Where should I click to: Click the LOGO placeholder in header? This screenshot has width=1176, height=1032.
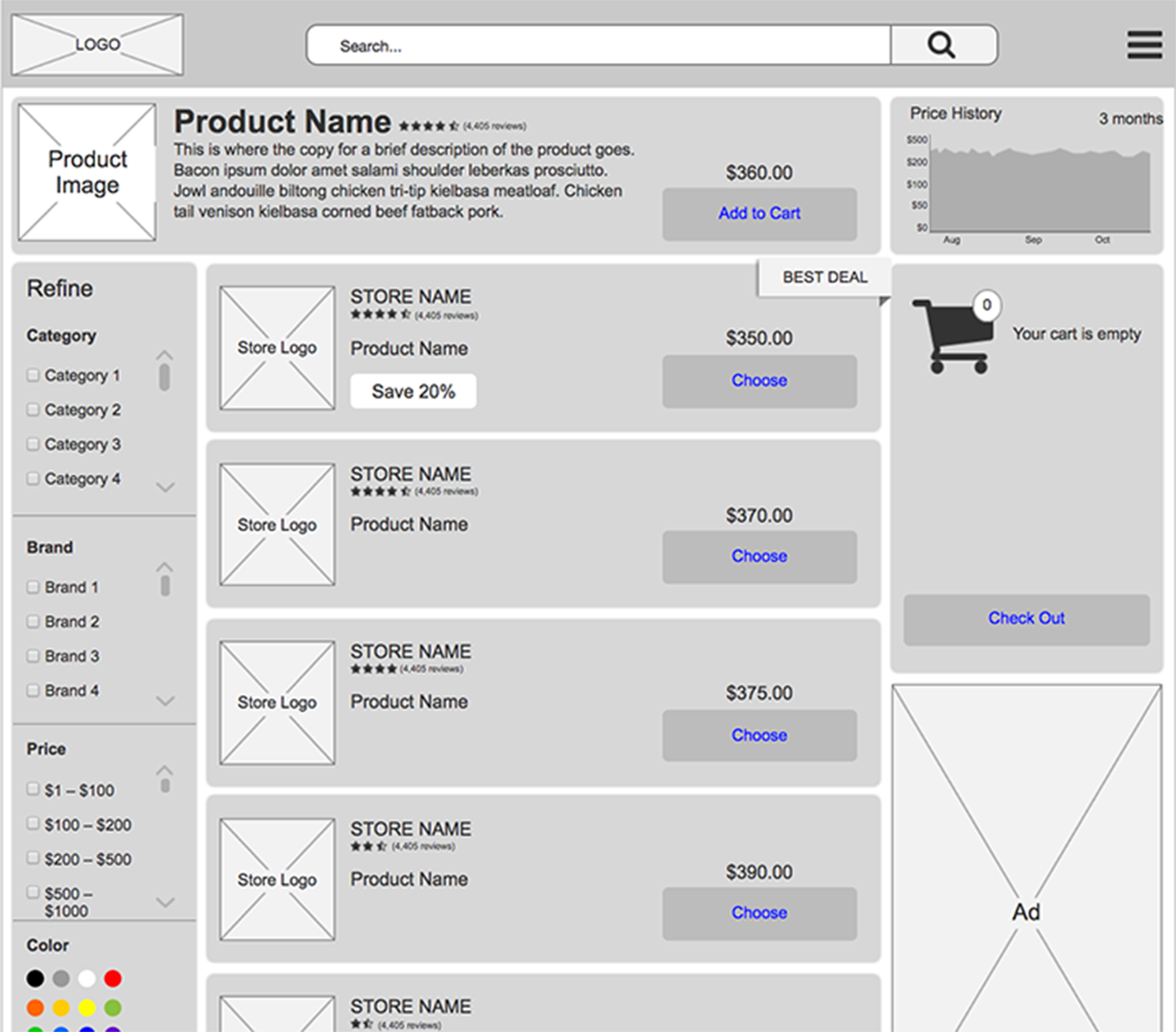pos(97,45)
